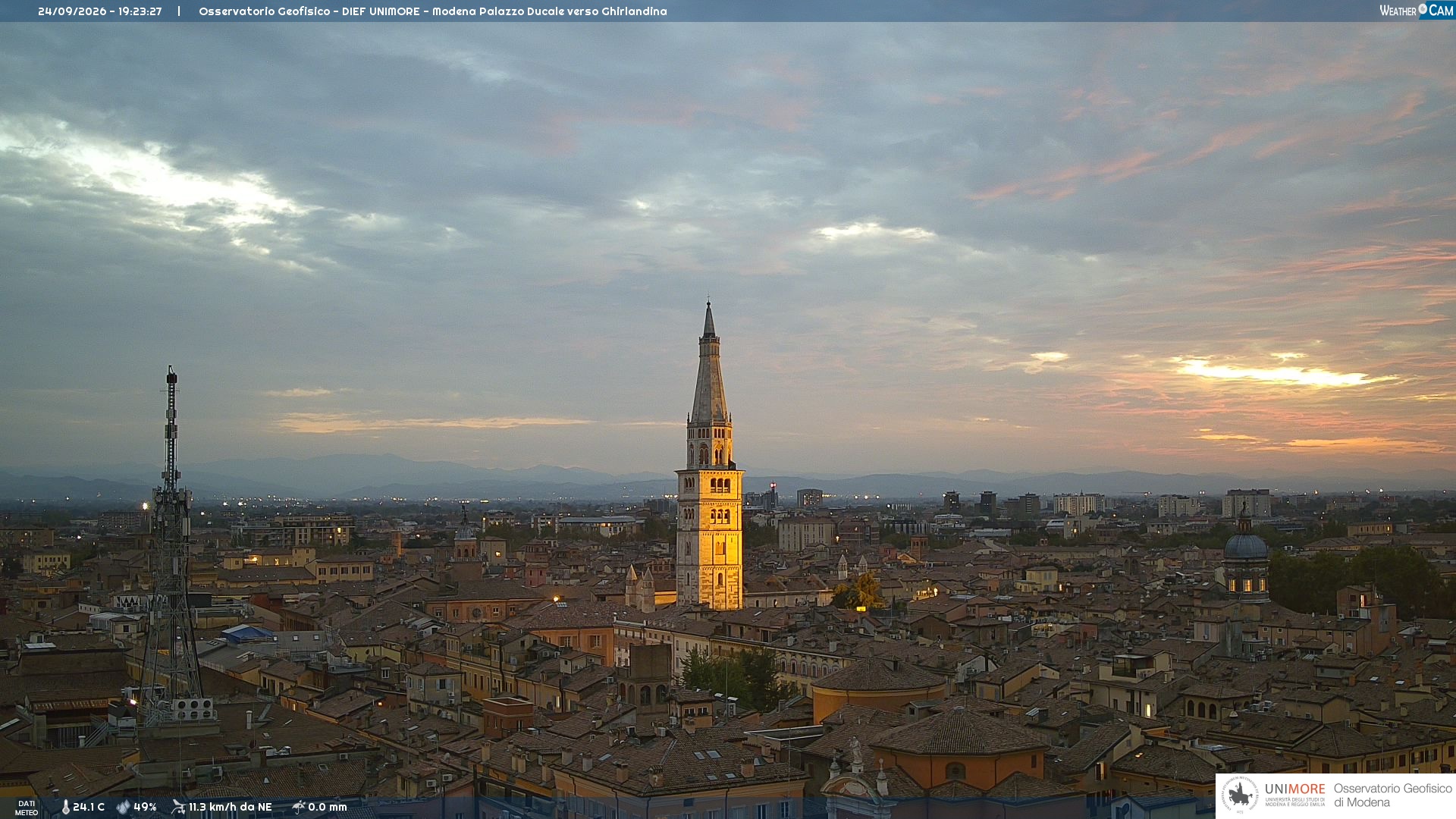This screenshot has height=819, width=1456.
Task: Click the domed church on the right
Action: pos(1245,557)
